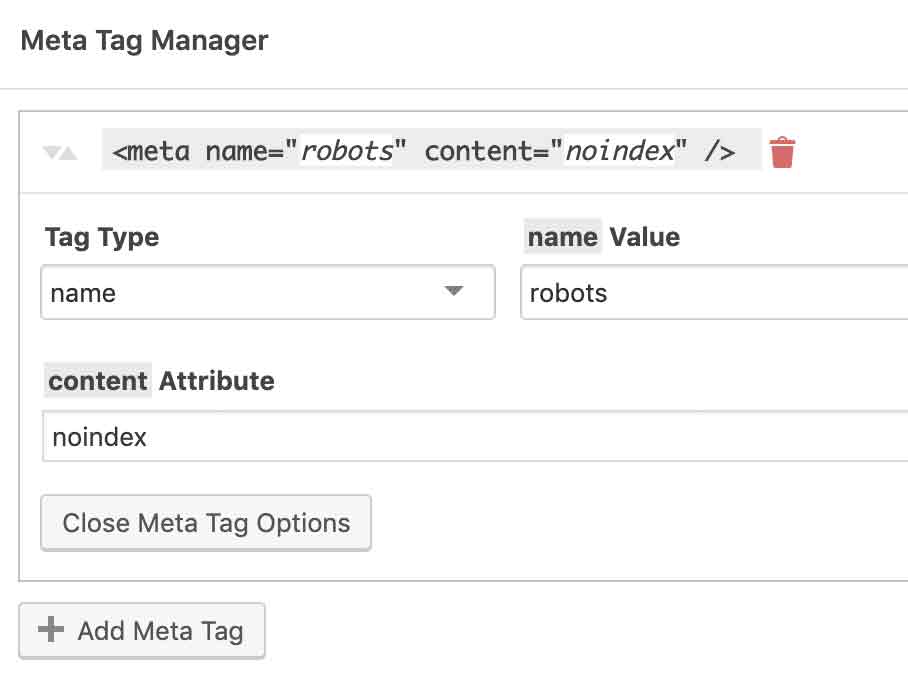
Task: Click the upward expand triangle icon
Action: 68,152
